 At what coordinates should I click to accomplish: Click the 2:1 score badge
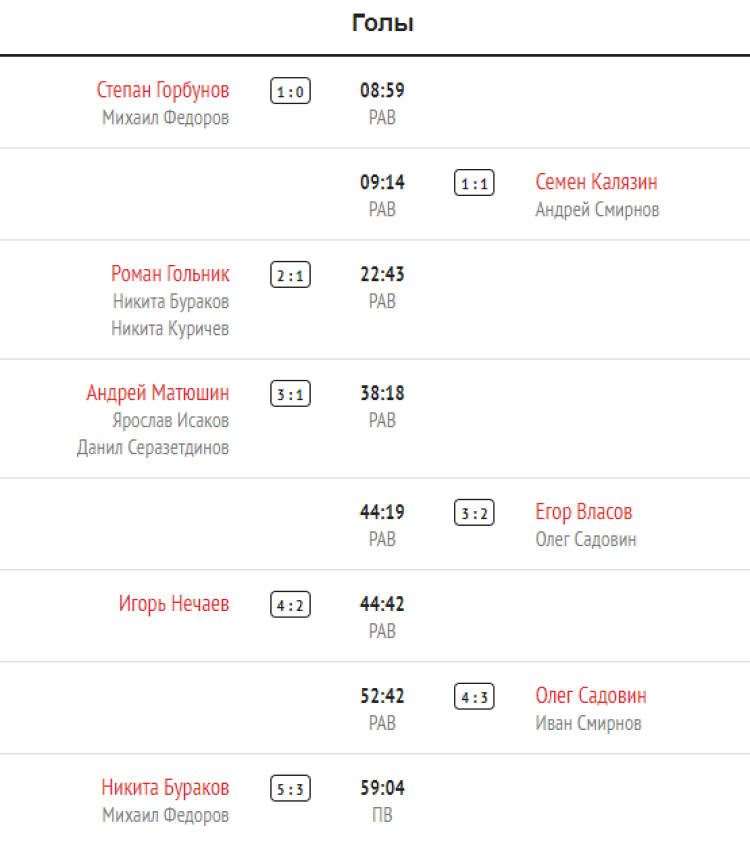290,275
